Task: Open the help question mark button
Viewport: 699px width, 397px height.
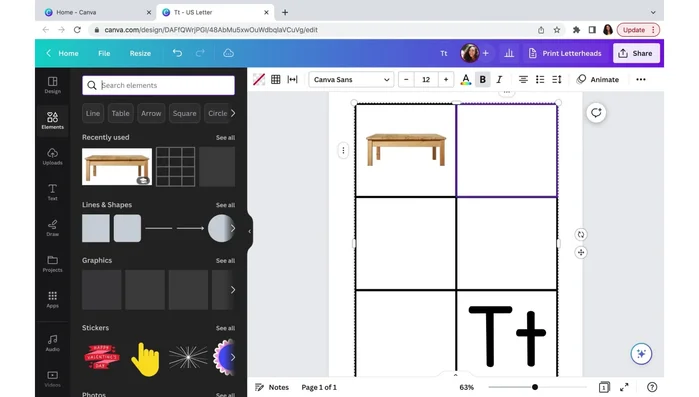Action: 652,387
